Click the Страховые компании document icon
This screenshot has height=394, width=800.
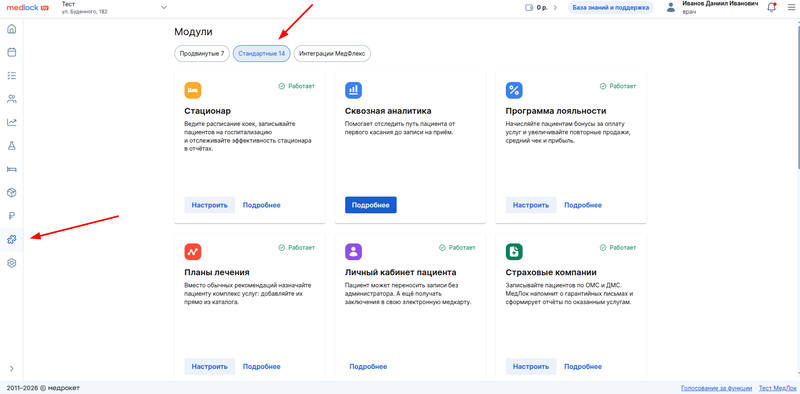514,252
